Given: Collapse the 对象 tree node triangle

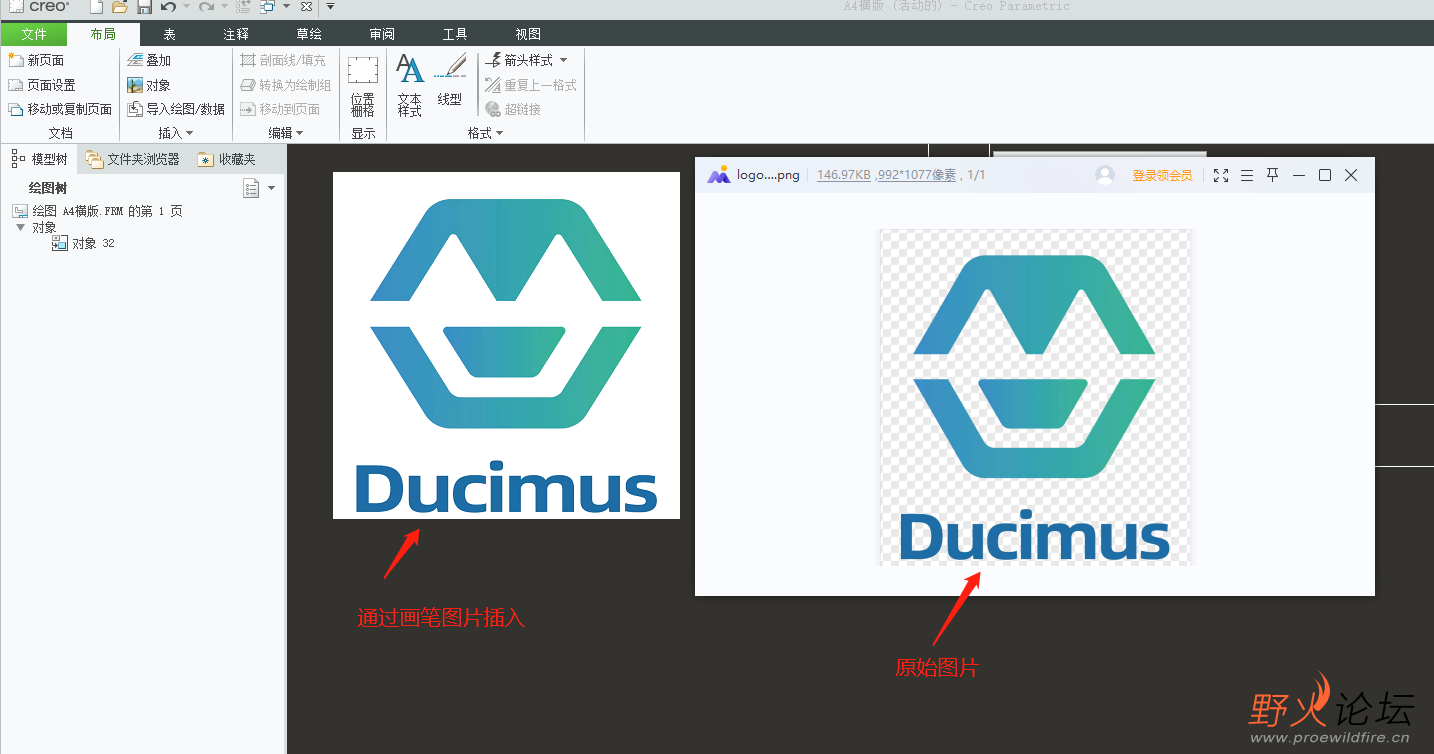Looking at the screenshot, I should (20, 227).
